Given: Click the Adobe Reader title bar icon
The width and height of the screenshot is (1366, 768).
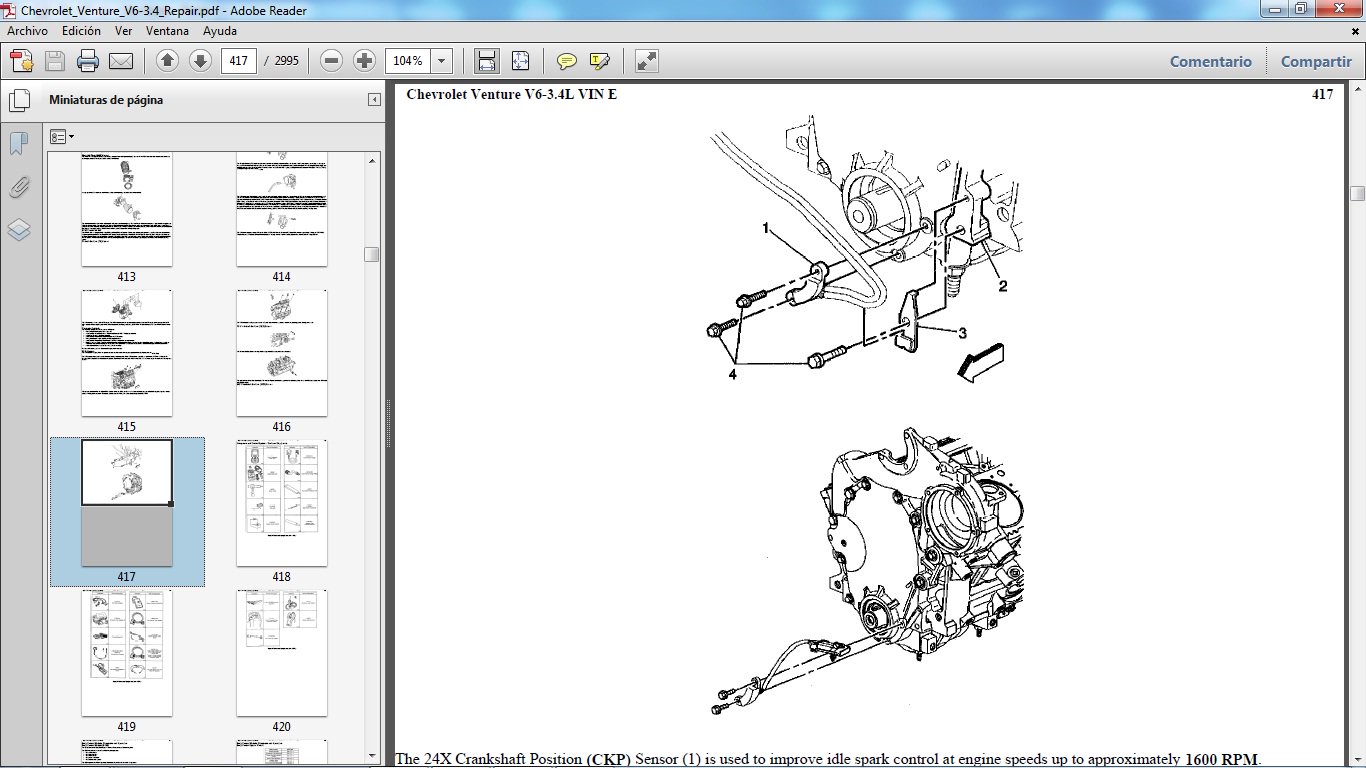Looking at the screenshot, I should tap(11, 10).
